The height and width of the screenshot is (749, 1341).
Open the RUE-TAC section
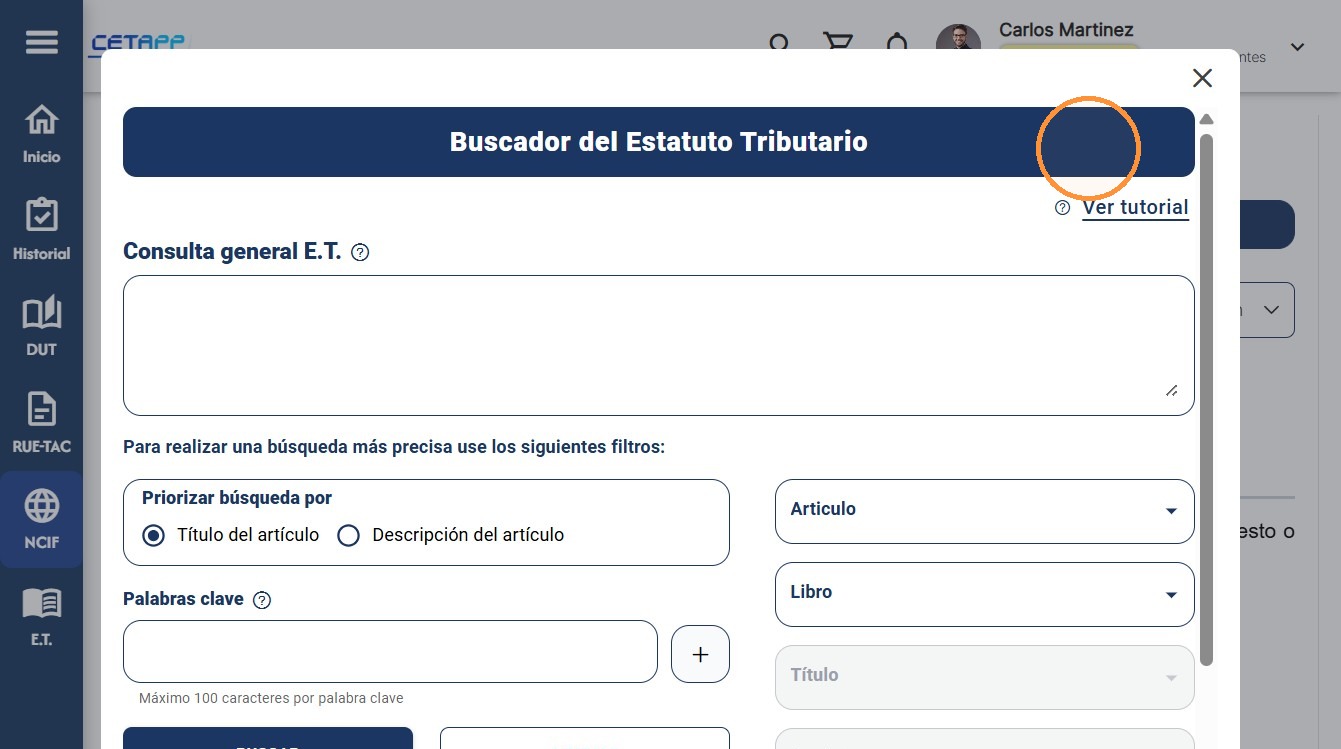[x=41, y=423]
